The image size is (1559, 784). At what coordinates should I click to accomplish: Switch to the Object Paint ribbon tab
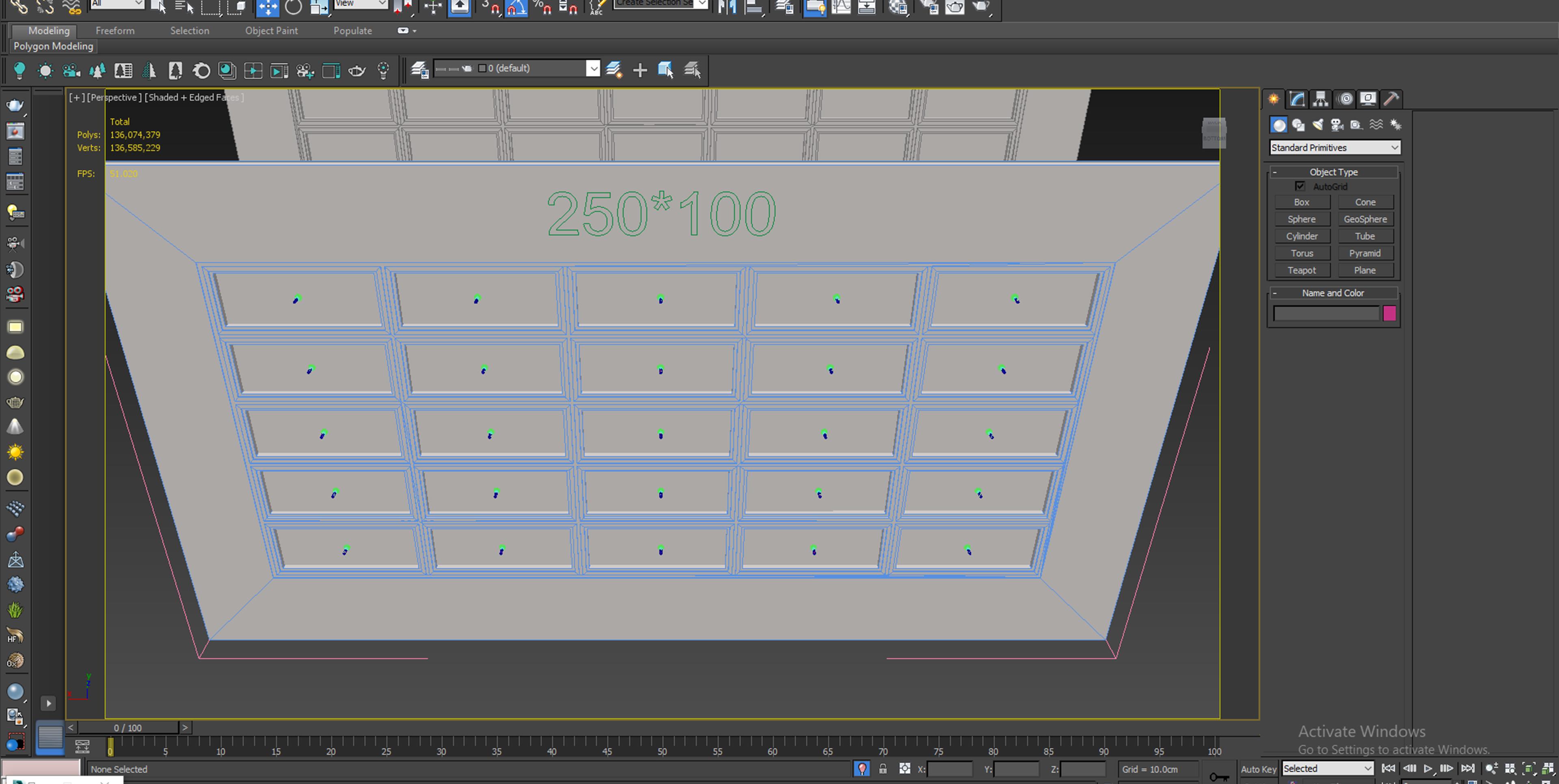click(271, 30)
